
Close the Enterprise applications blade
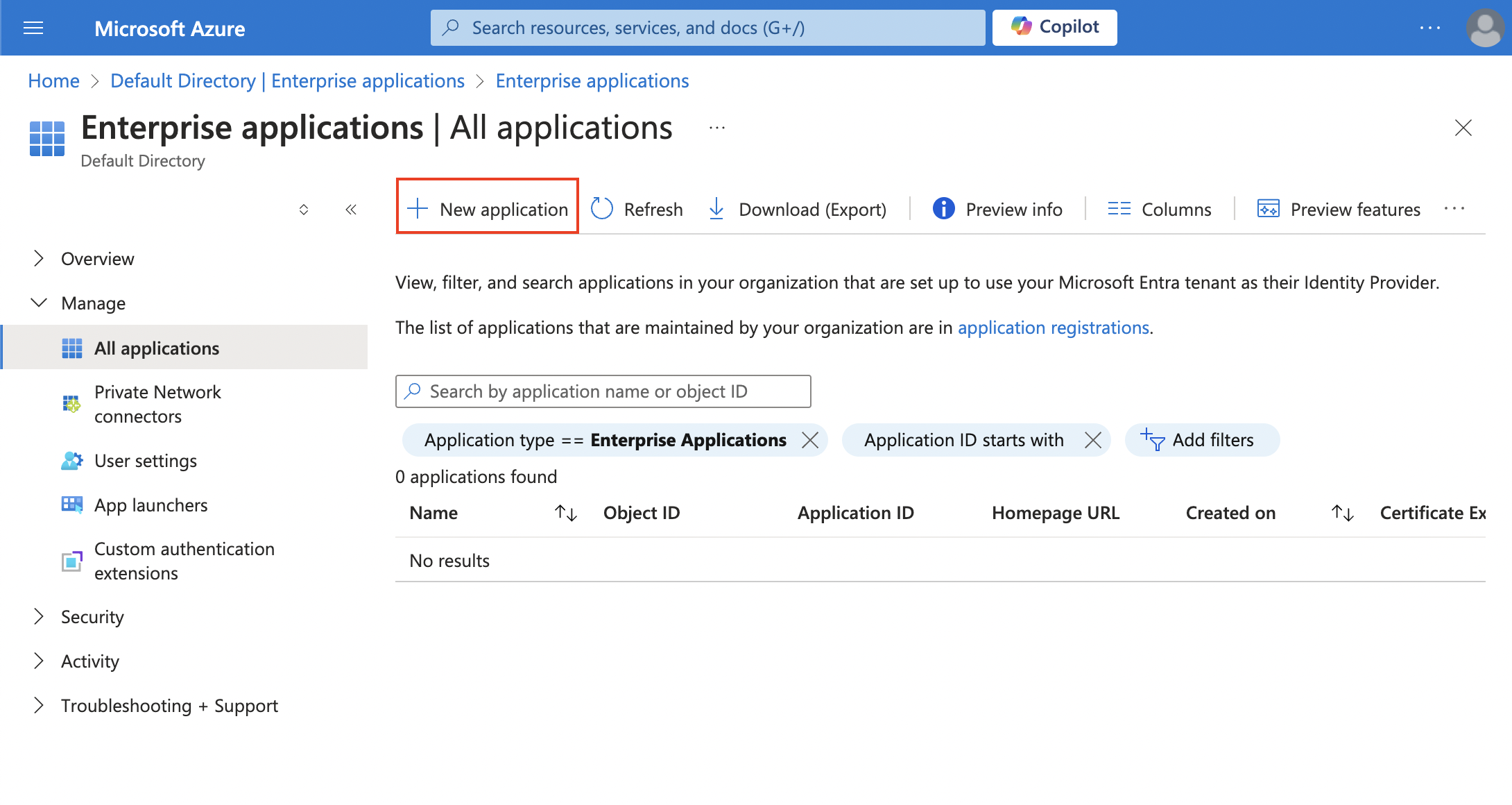1463,128
